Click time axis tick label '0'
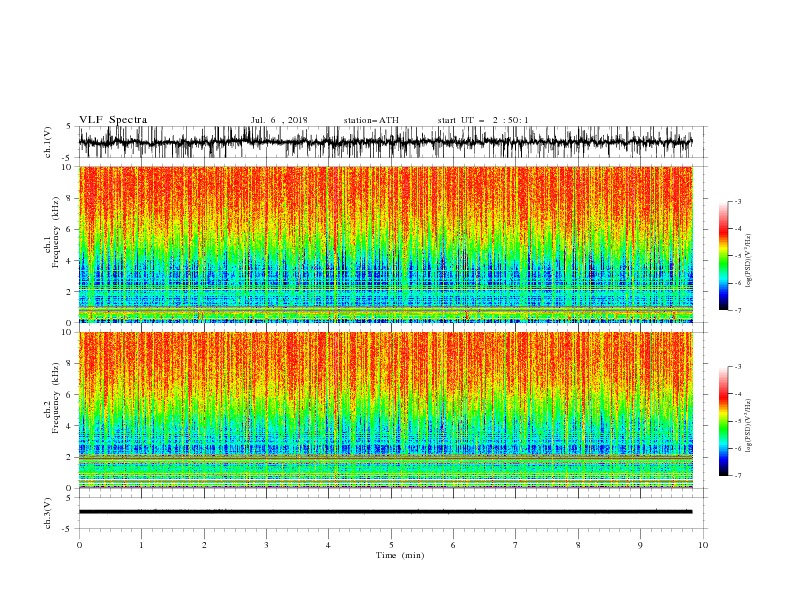The image size is (792, 612). pyautogui.click(x=79, y=545)
